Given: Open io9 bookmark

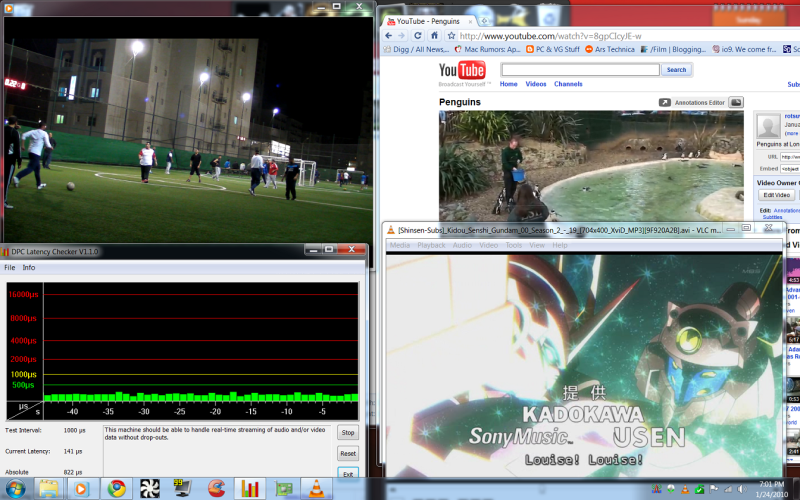Looking at the screenshot, I should click(744, 49).
